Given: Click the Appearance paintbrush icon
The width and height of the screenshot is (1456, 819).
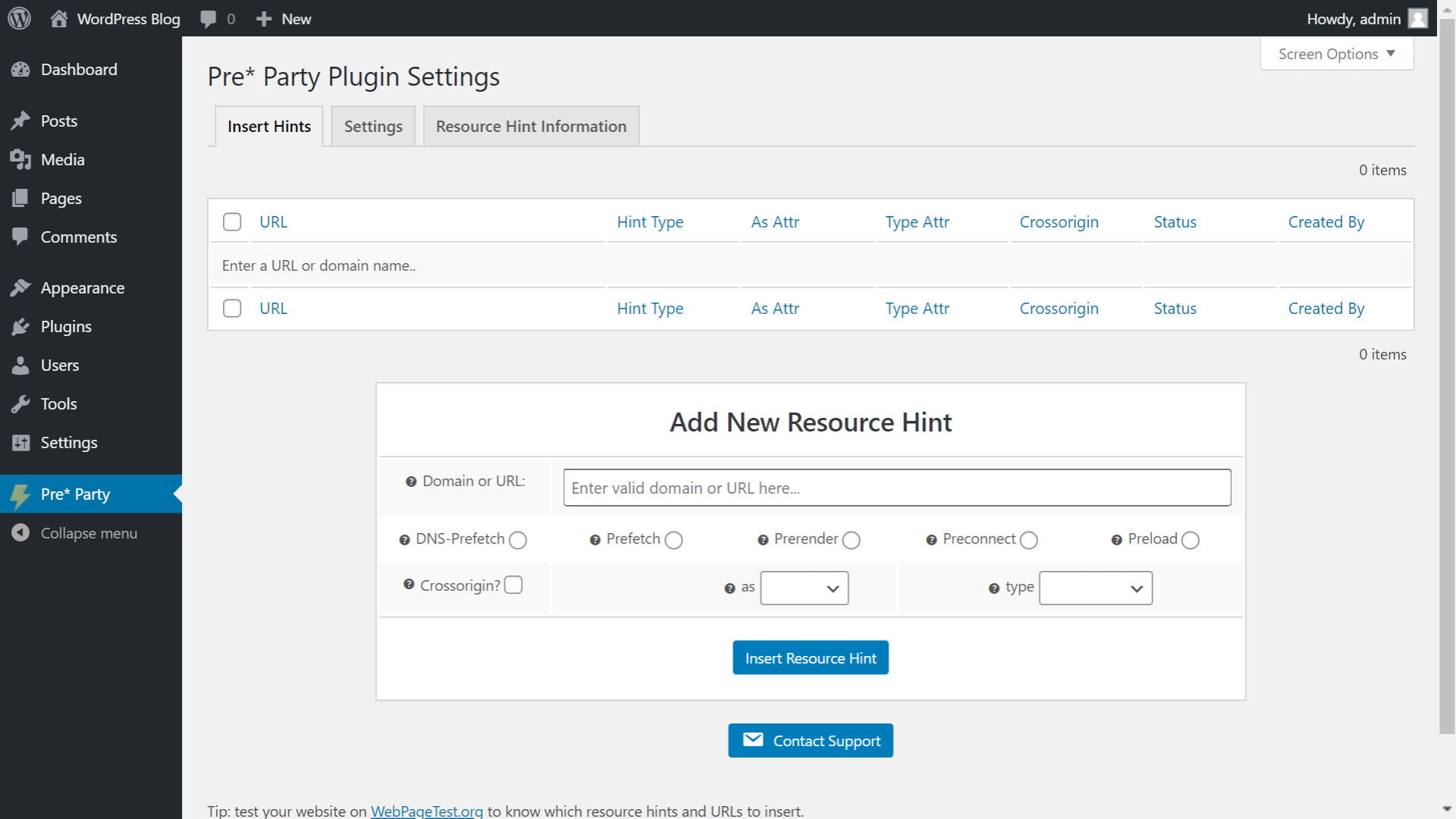Looking at the screenshot, I should tap(20, 287).
